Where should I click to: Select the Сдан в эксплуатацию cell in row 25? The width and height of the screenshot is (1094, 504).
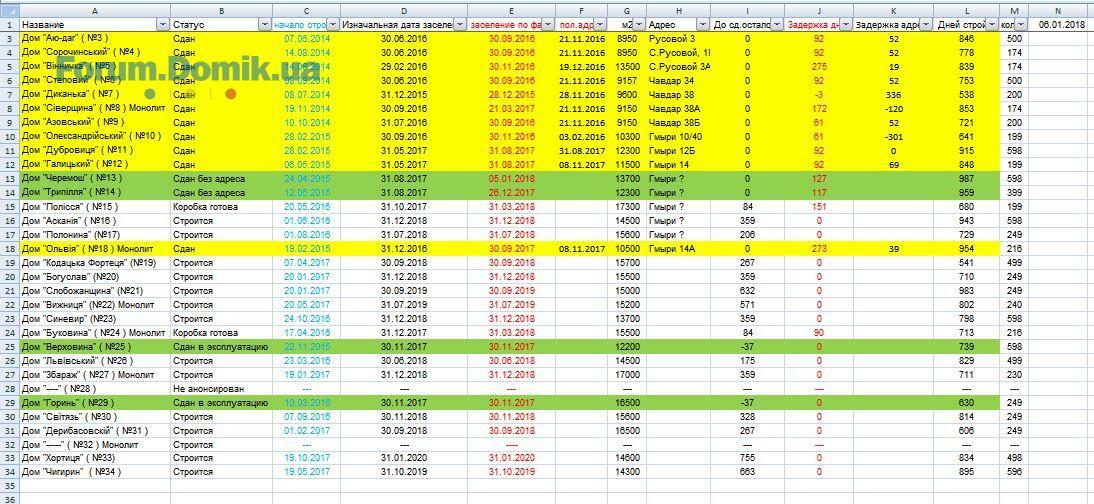pyautogui.click(x=220, y=346)
